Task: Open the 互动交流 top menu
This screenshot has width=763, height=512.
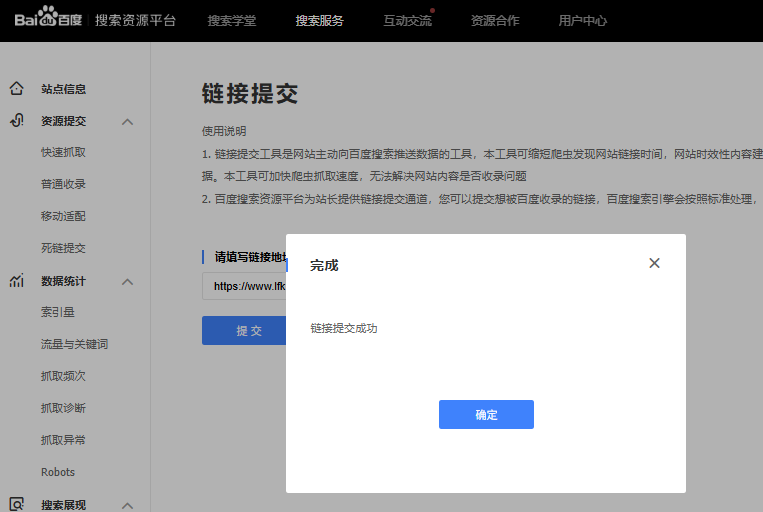Action: pyautogui.click(x=407, y=21)
